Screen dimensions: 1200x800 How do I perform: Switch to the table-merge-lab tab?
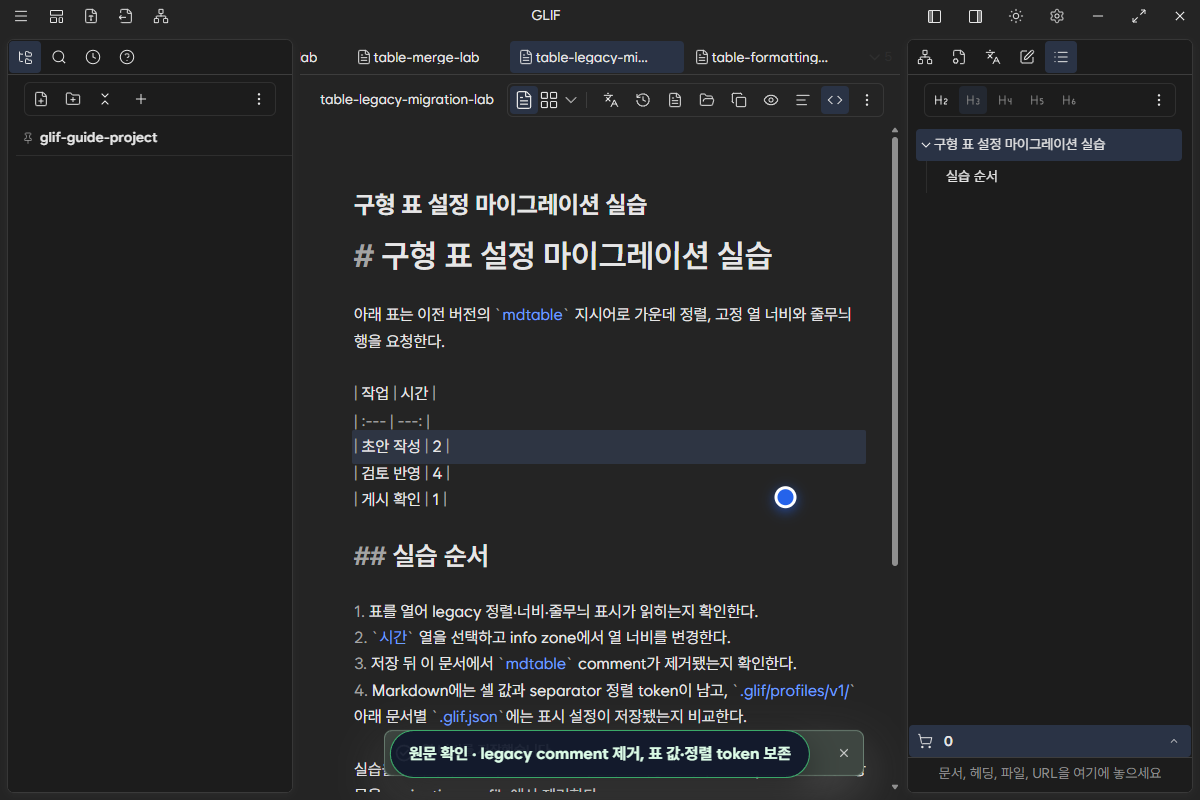pyautogui.click(x=418, y=57)
